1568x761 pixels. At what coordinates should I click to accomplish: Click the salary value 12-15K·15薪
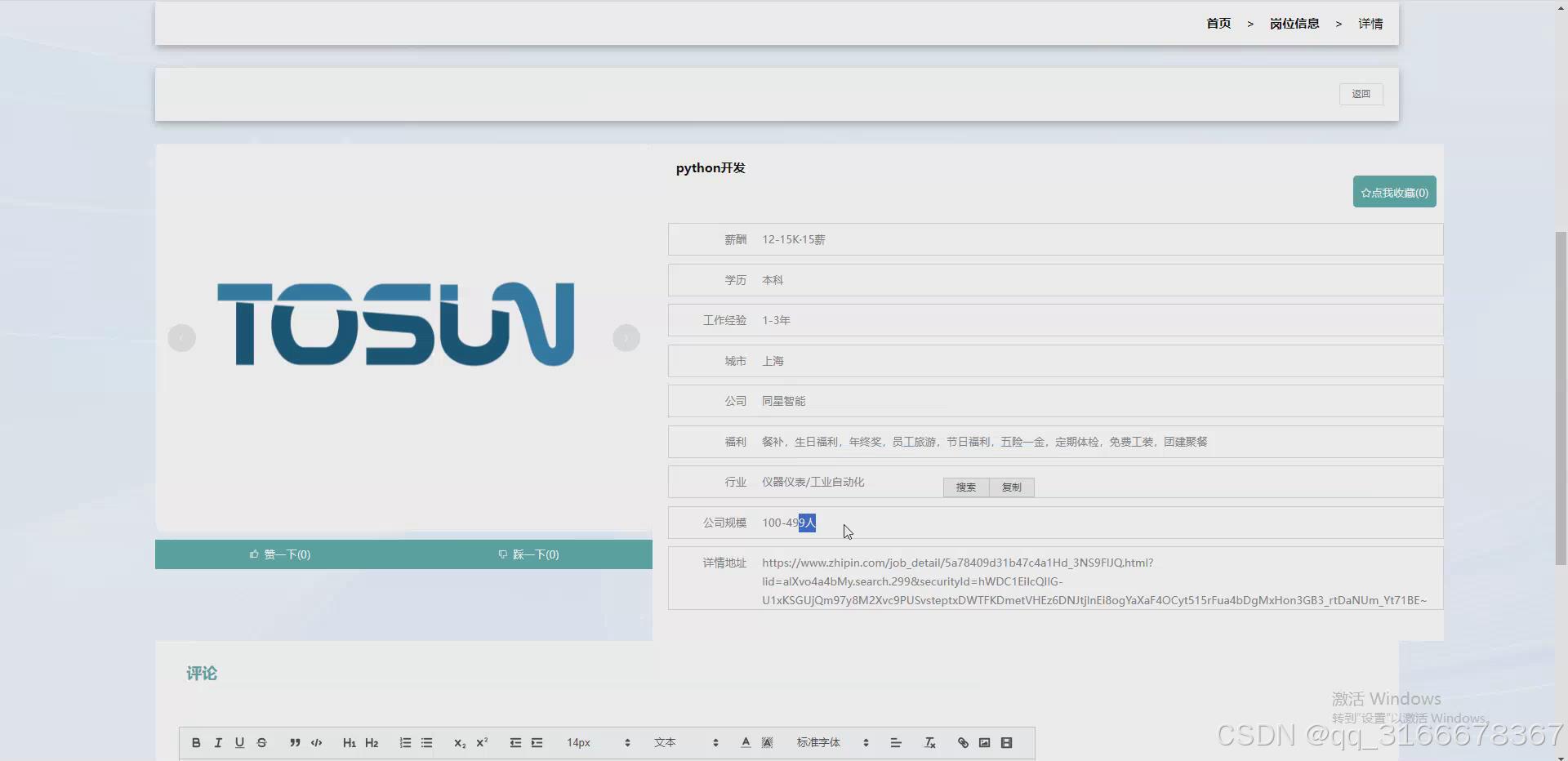click(794, 239)
